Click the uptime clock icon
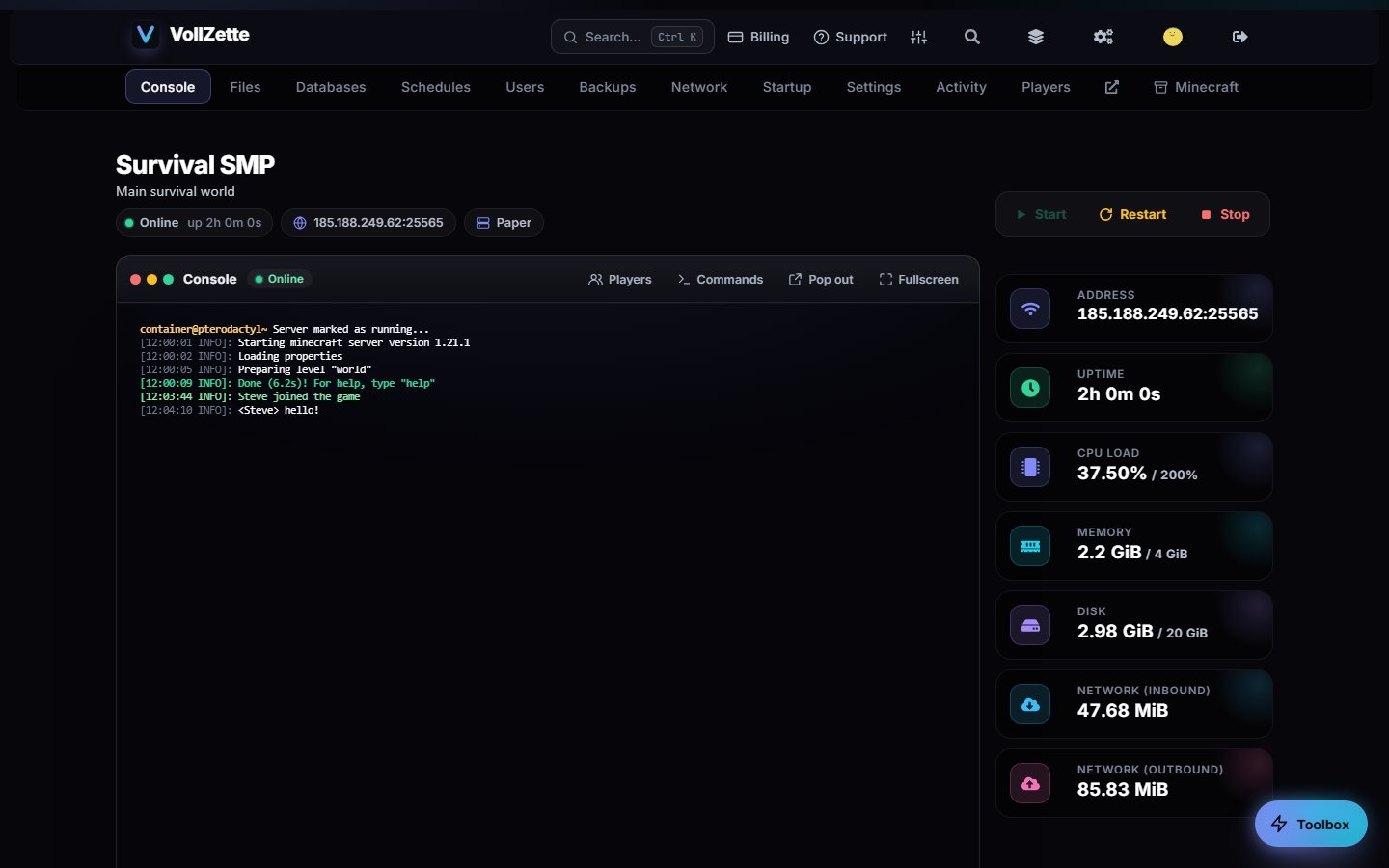The width and height of the screenshot is (1389, 868). click(x=1030, y=388)
